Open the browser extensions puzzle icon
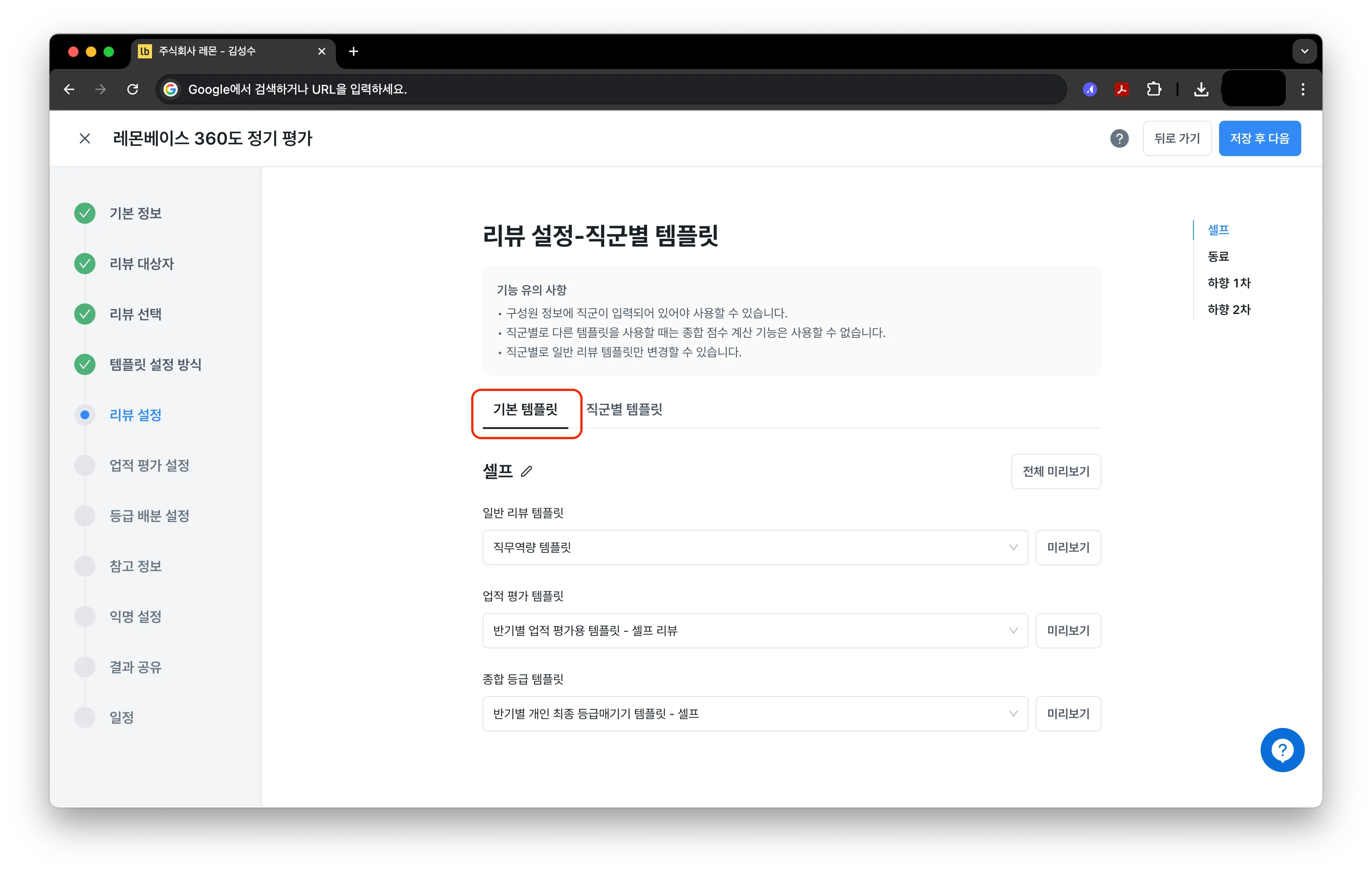This screenshot has height=873, width=1372. 1154,89
